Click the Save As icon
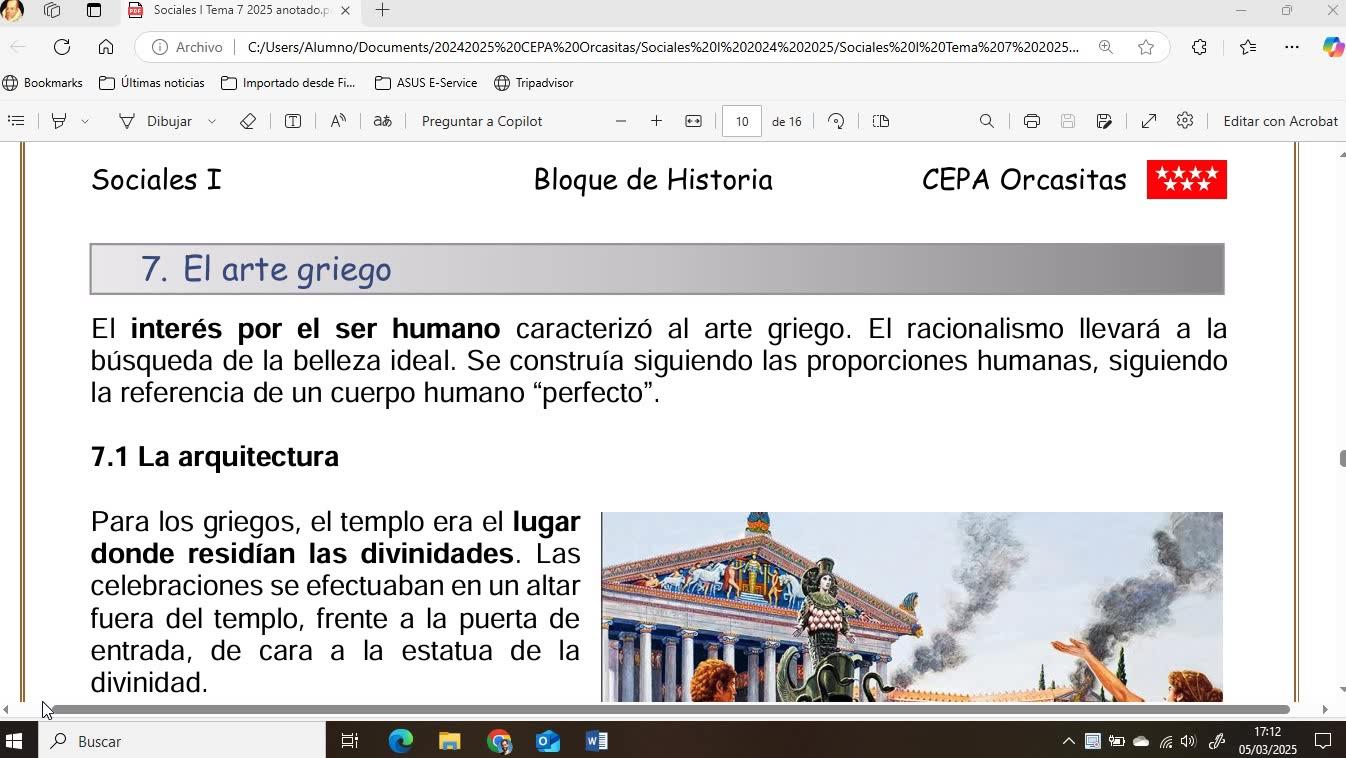Screen dimensions: 1346x758 tap(1104, 121)
